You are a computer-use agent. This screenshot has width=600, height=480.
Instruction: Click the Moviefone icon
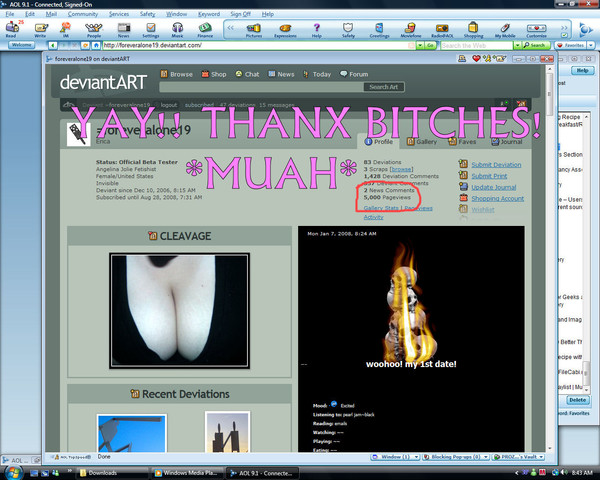click(411, 29)
